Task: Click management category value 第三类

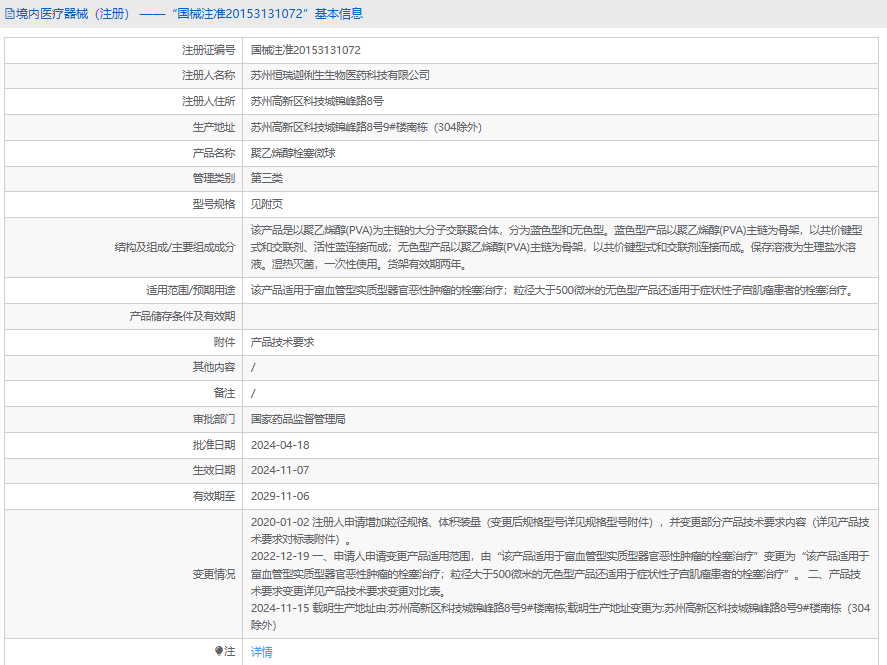Action: point(267,178)
